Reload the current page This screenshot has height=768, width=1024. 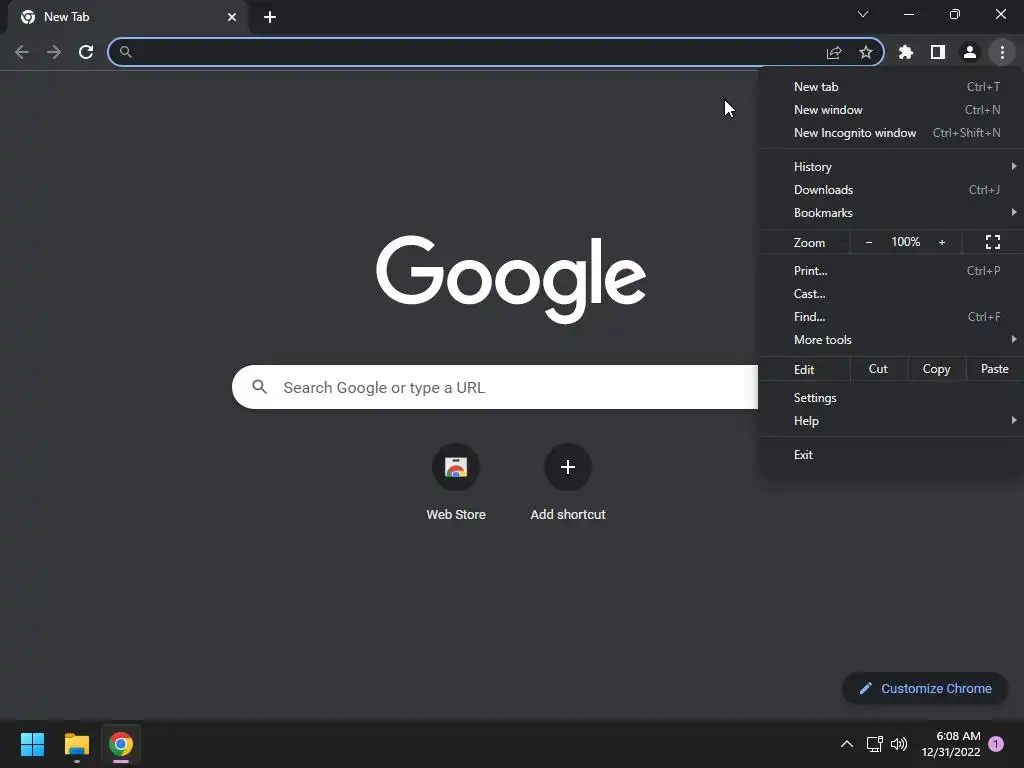pyautogui.click(x=86, y=52)
